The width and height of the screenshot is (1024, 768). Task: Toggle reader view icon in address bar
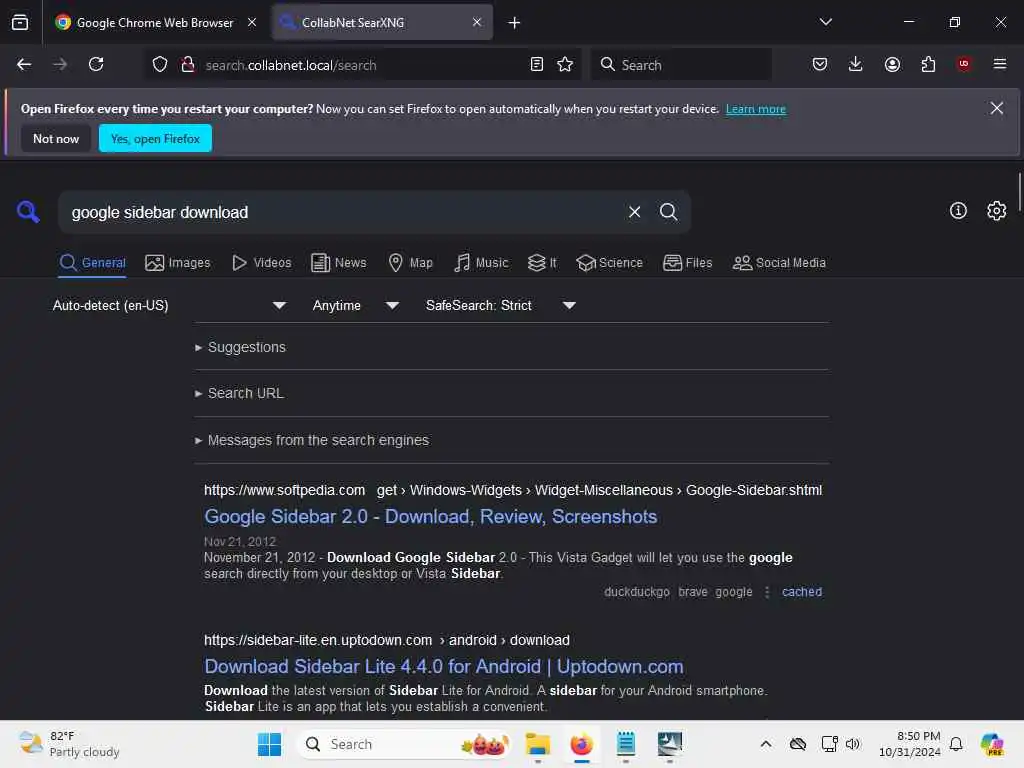click(537, 65)
